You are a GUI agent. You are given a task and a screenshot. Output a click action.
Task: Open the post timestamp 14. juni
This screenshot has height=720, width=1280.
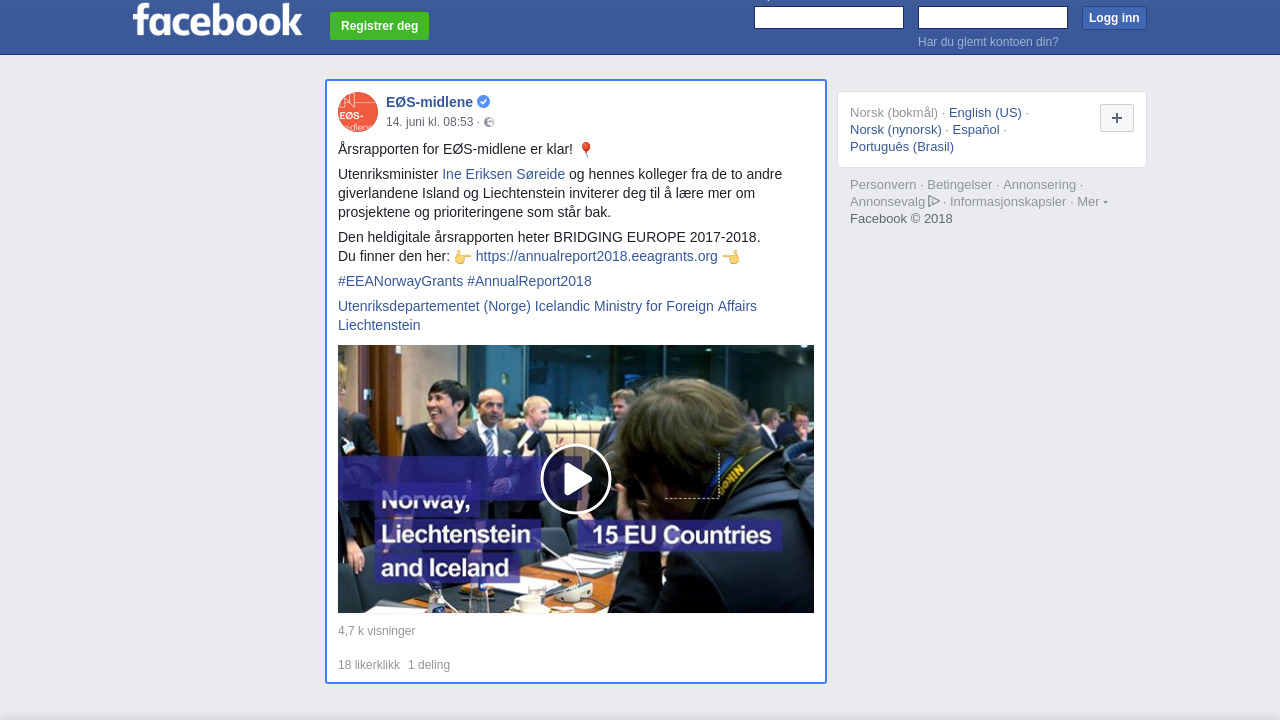click(x=430, y=122)
